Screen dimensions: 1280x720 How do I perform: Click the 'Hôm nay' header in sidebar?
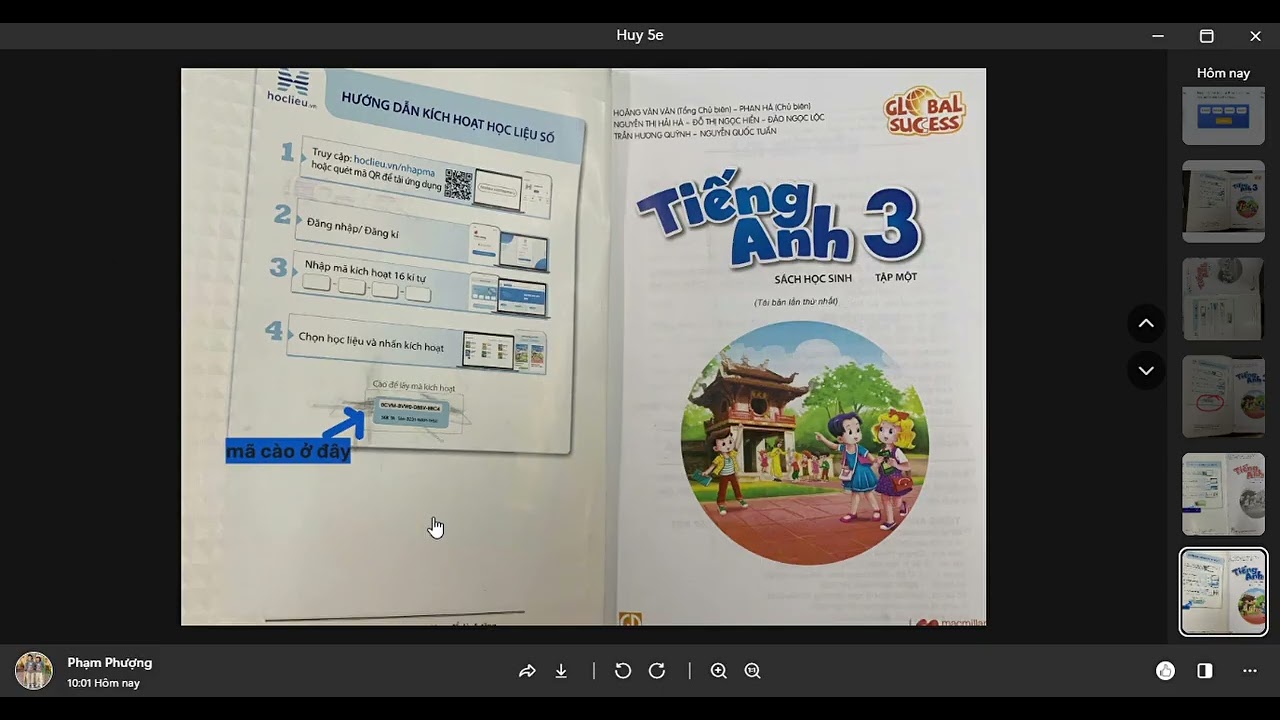click(x=1224, y=73)
